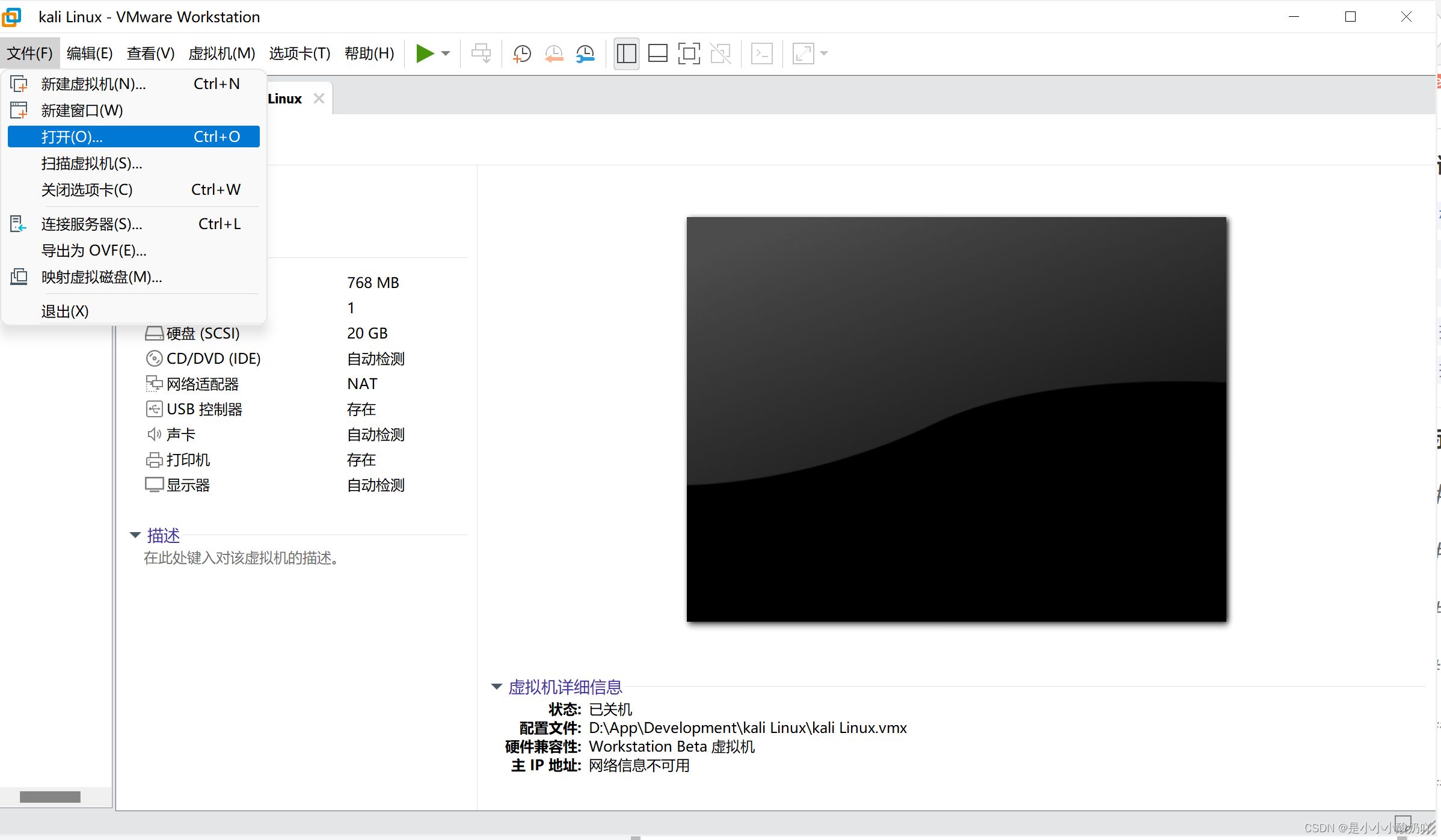Click the revert to snapshot icon
The image size is (1441, 840).
click(554, 54)
